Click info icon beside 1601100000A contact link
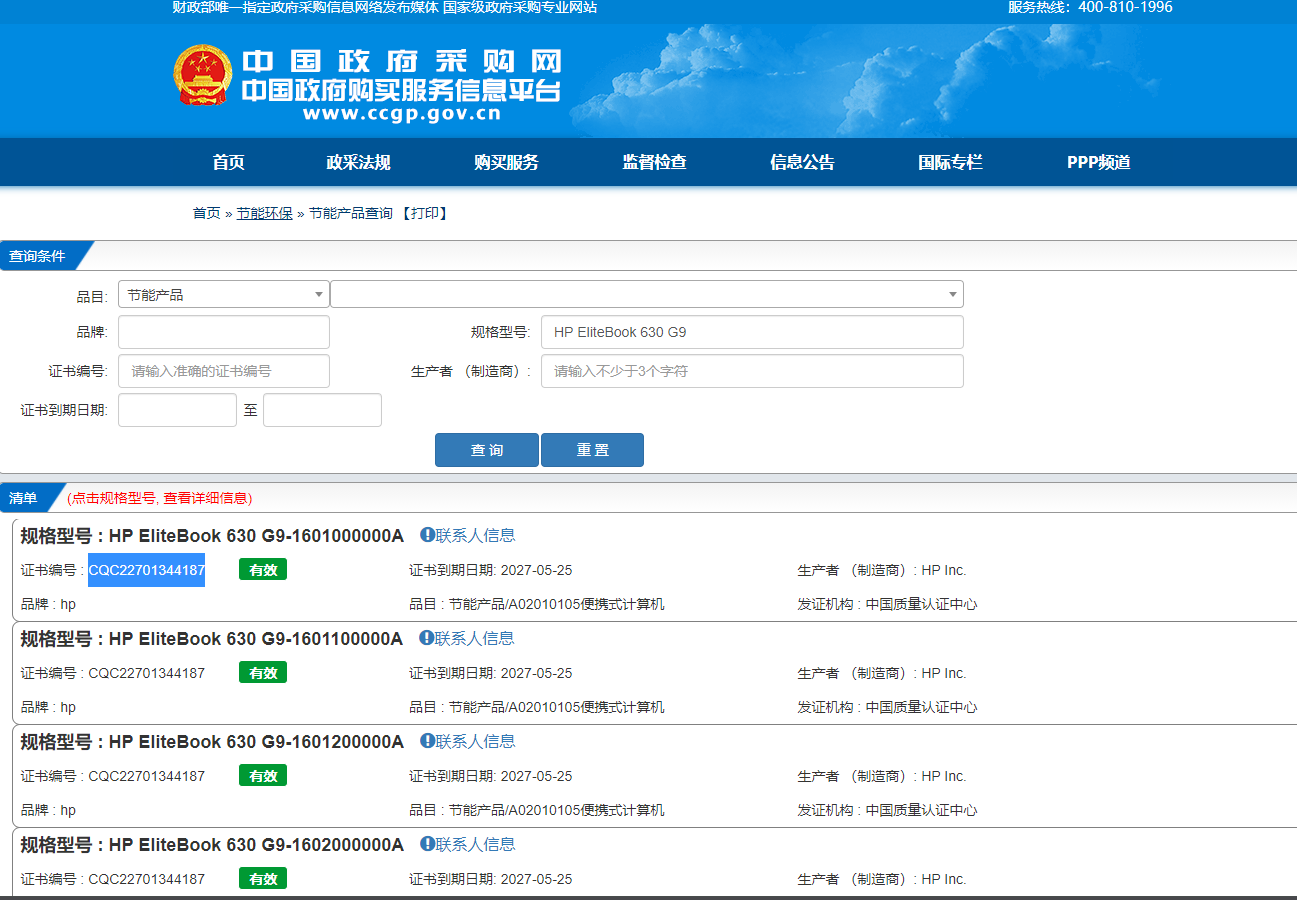 [427, 638]
